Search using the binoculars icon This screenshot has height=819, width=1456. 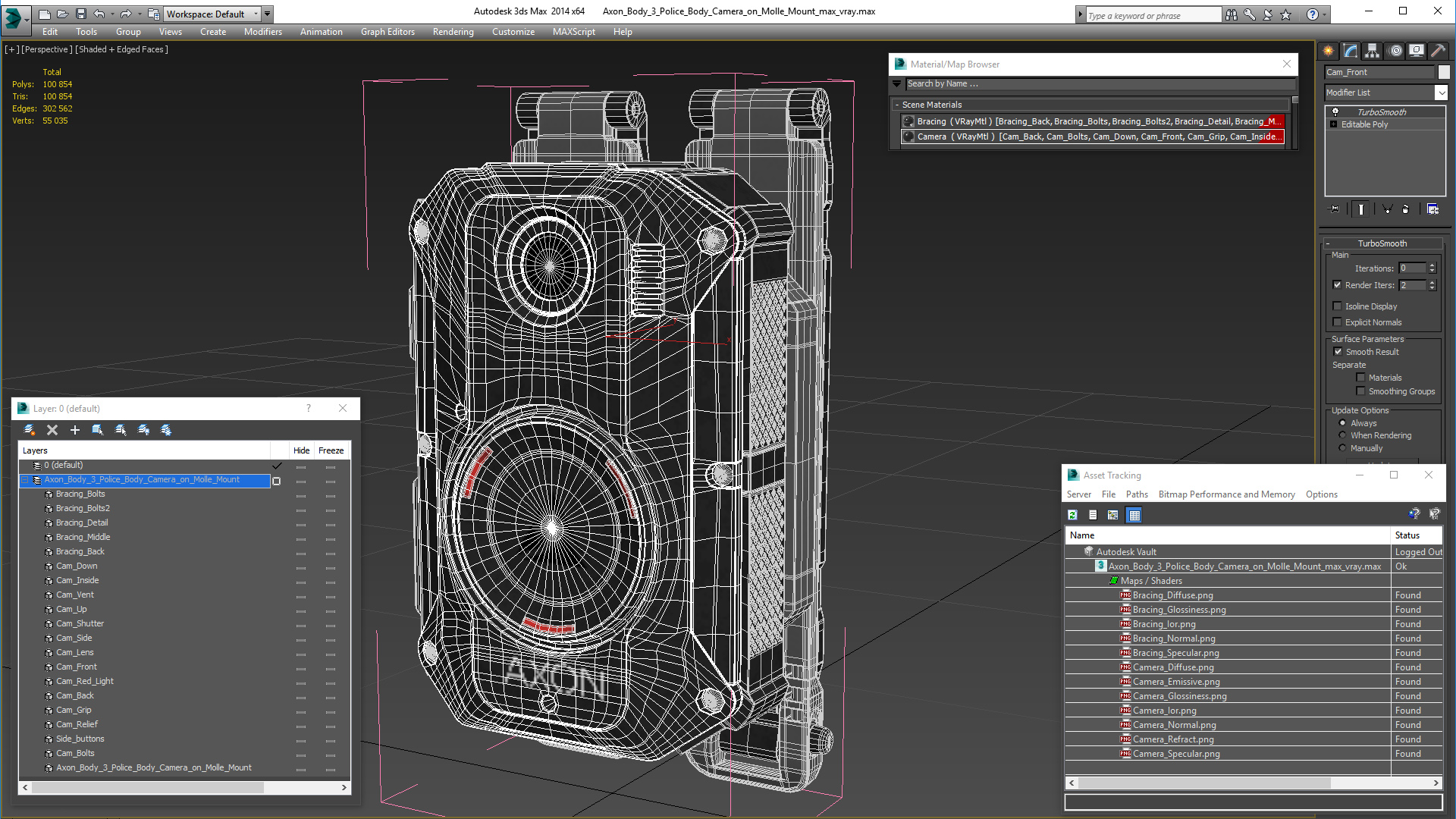coord(1231,14)
